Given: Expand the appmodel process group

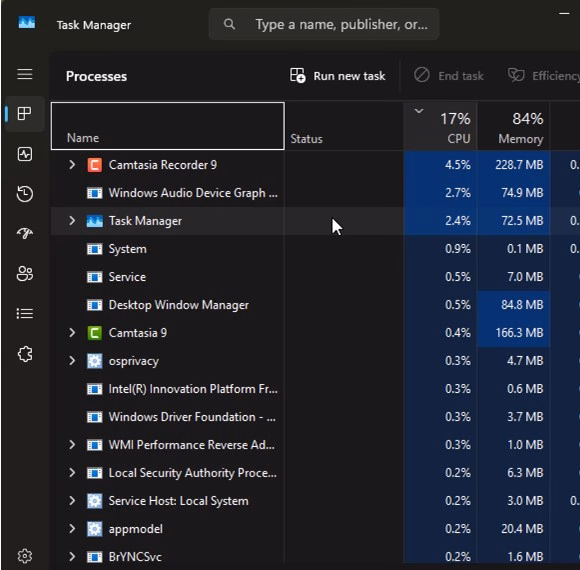Looking at the screenshot, I should coord(72,529).
